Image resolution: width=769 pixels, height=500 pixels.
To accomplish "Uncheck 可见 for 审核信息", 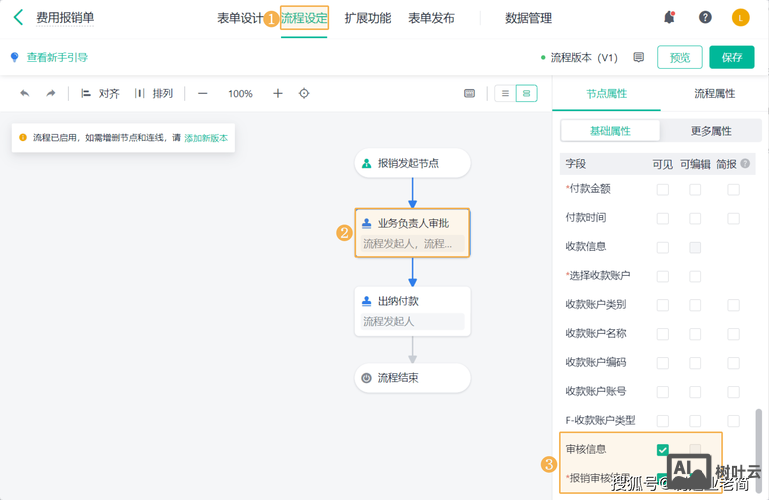I will [663, 450].
